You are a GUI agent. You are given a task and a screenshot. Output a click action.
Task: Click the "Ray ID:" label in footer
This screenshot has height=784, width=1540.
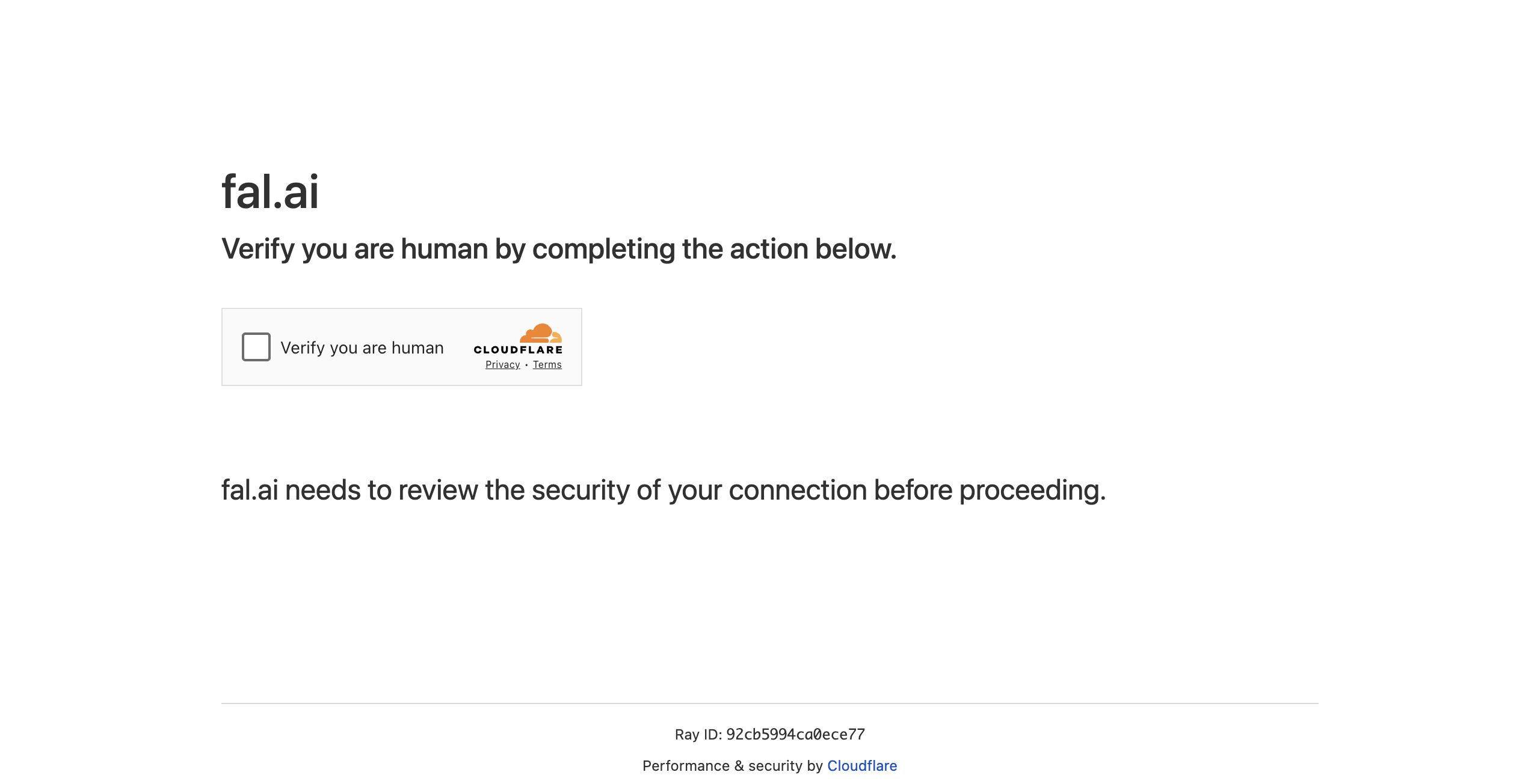[698, 734]
